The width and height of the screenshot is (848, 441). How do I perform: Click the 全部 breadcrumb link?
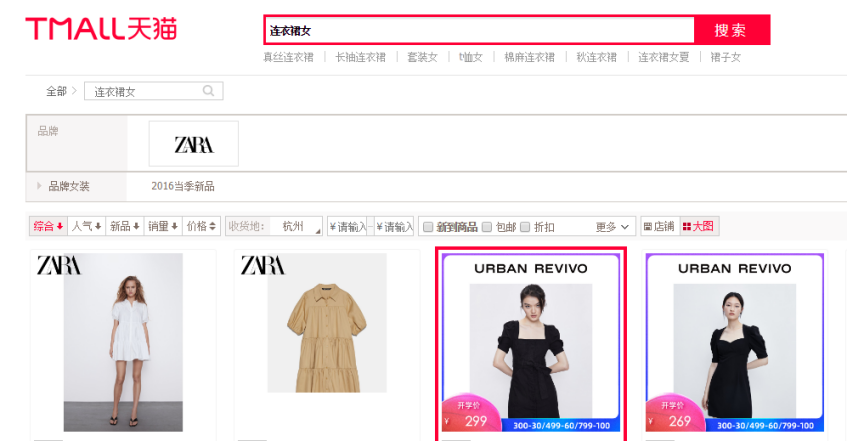tap(56, 91)
